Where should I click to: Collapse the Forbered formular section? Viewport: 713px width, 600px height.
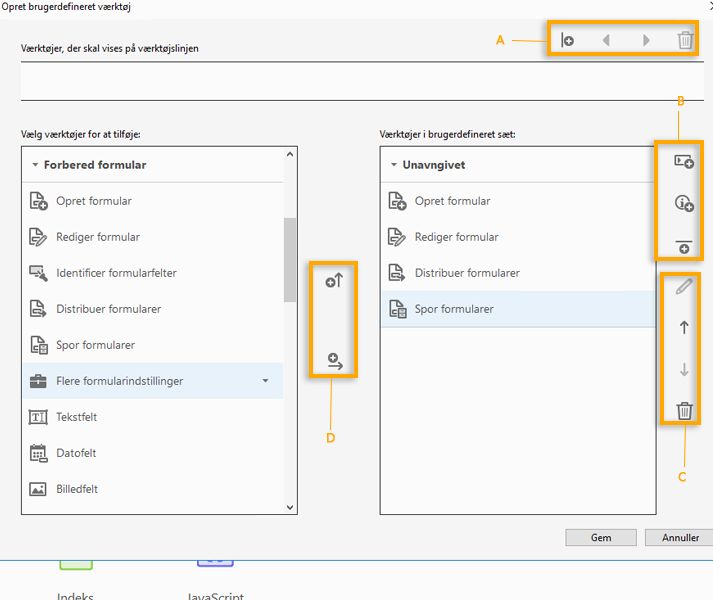coord(35,165)
